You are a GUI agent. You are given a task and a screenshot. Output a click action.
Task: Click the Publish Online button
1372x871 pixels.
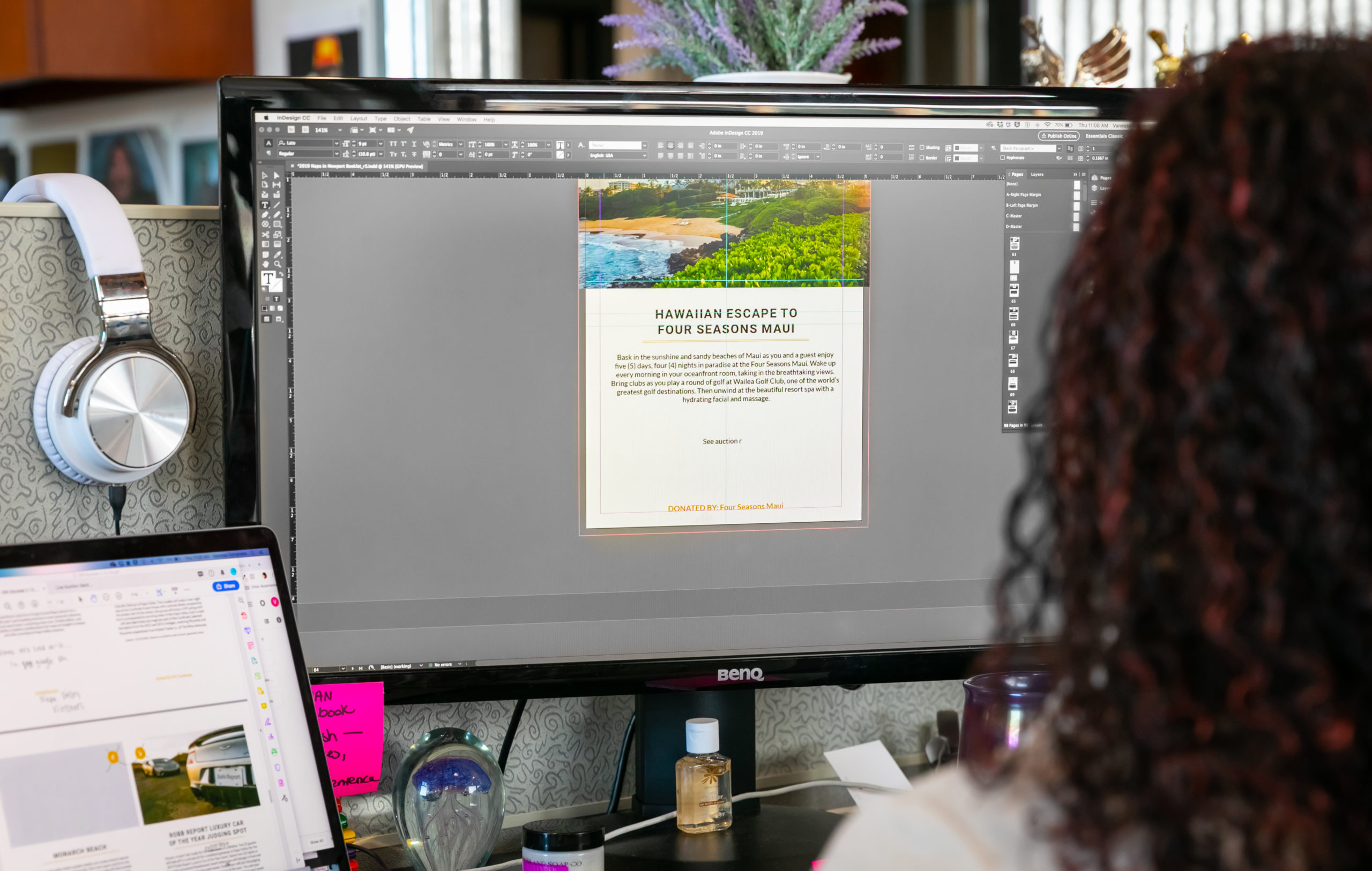(1058, 136)
